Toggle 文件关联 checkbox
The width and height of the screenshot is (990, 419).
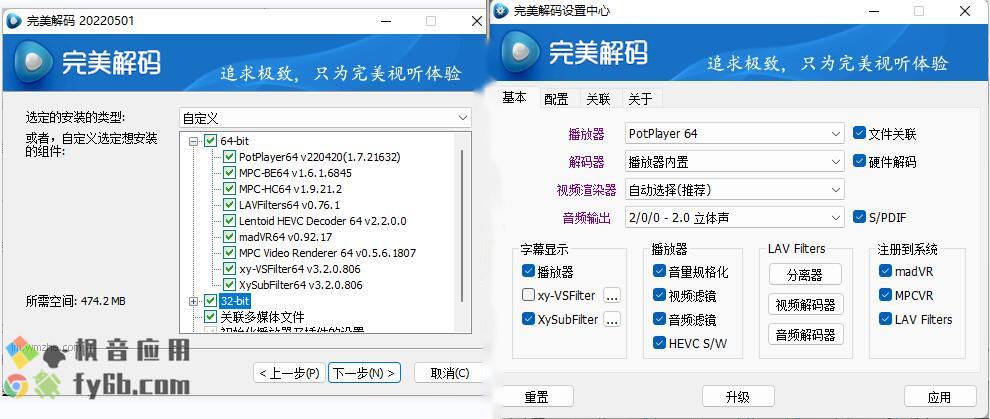tap(859, 133)
